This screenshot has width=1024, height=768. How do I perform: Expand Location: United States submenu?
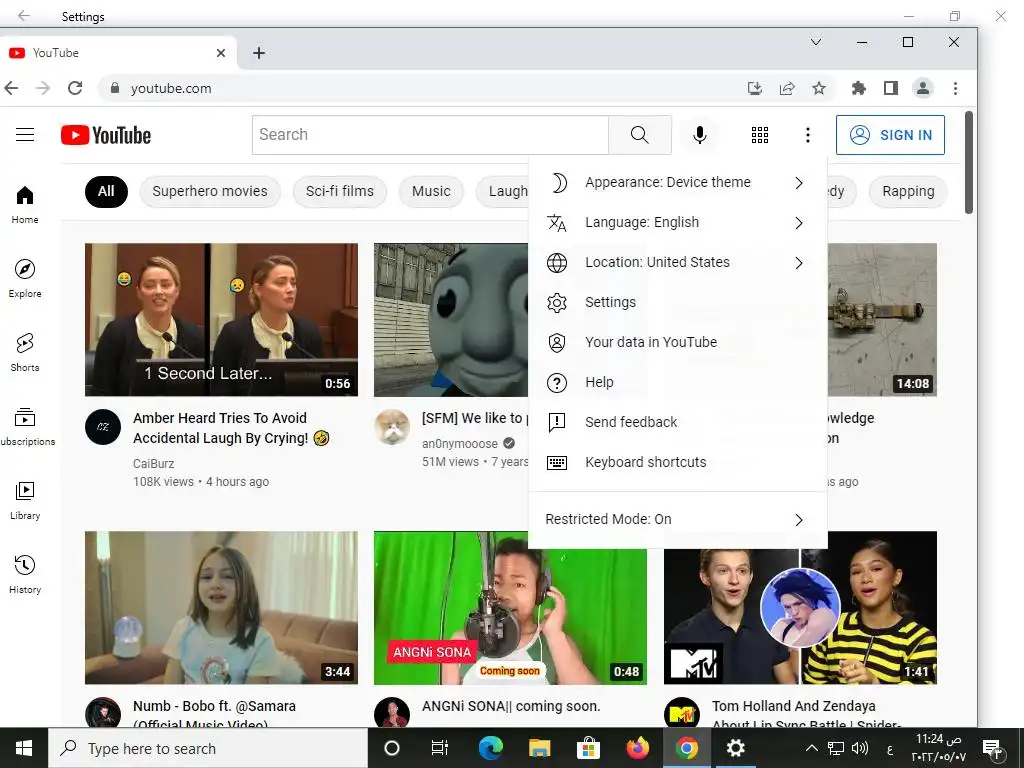[678, 263]
